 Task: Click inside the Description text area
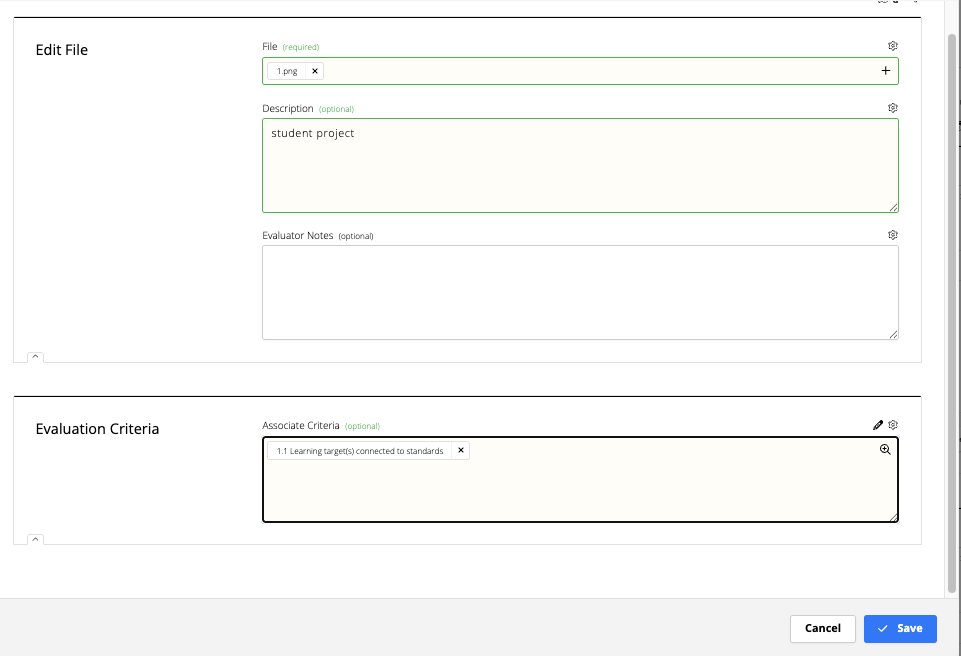point(580,165)
